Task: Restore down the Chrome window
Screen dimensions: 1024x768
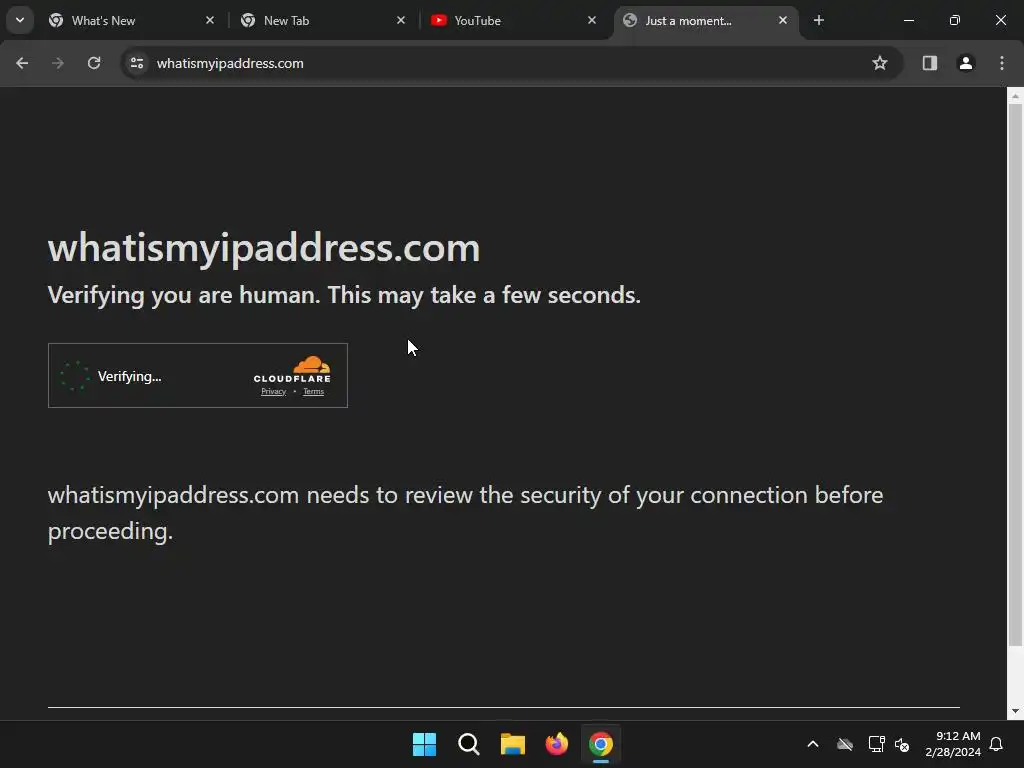Action: (x=954, y=20)
